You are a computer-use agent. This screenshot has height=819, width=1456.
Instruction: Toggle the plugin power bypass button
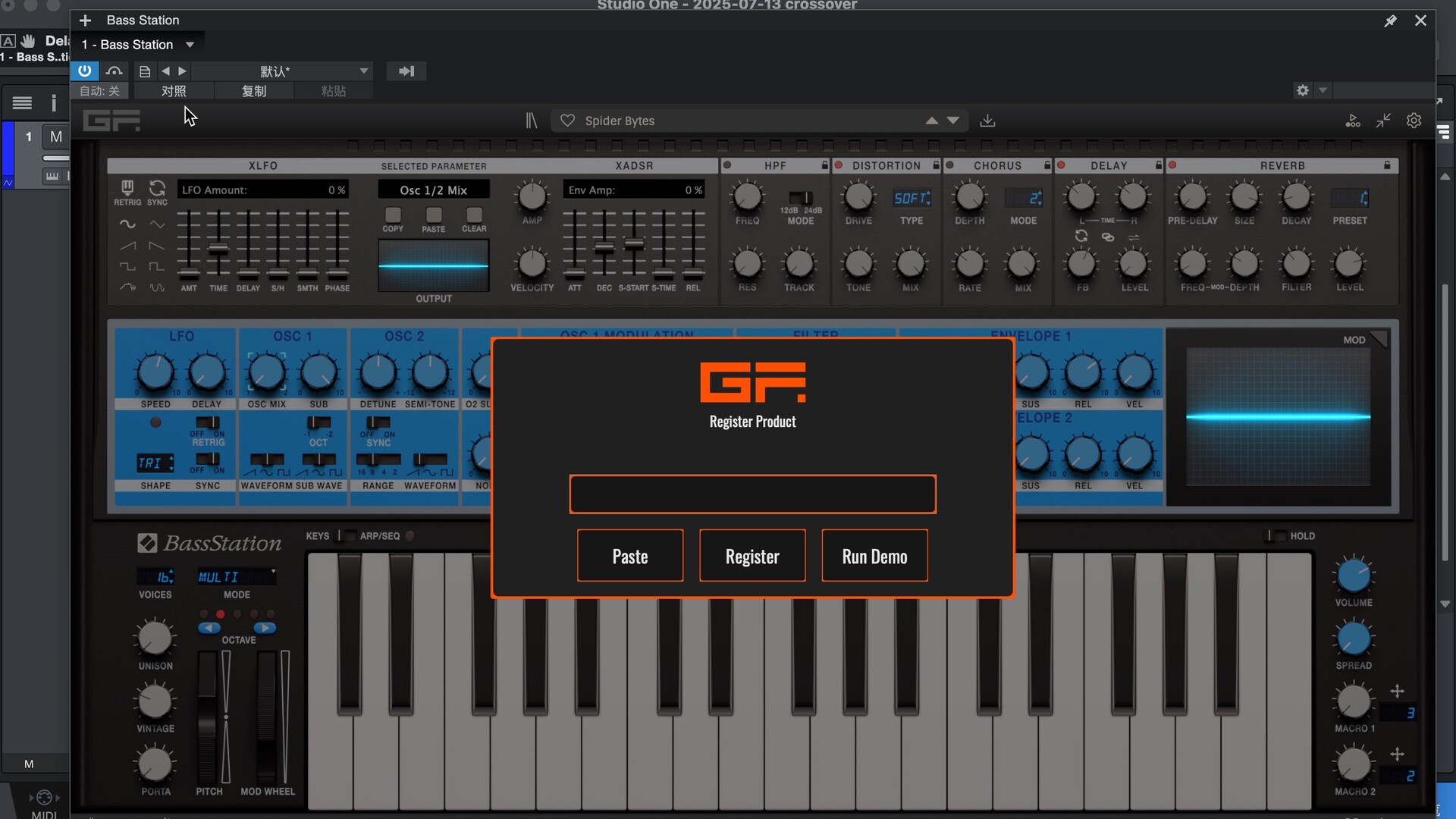point(84,71)
